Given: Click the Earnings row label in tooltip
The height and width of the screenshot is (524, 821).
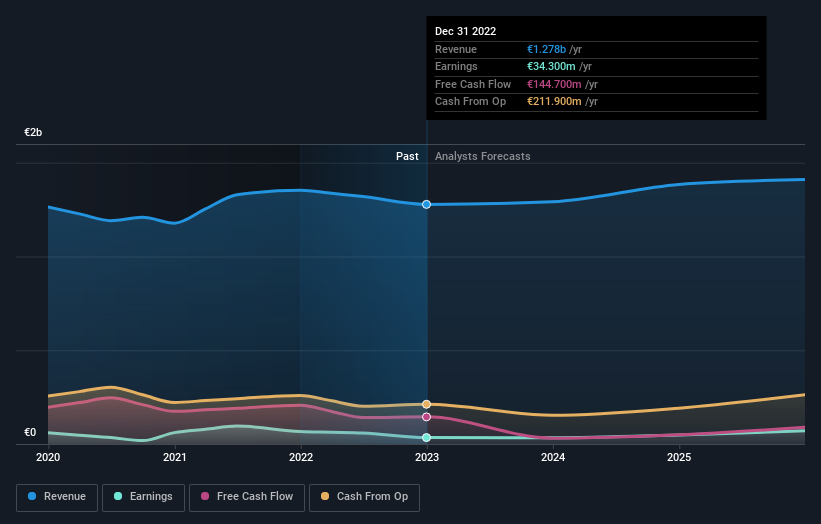Looking at the screenshot, I should [x=456, y=66].
